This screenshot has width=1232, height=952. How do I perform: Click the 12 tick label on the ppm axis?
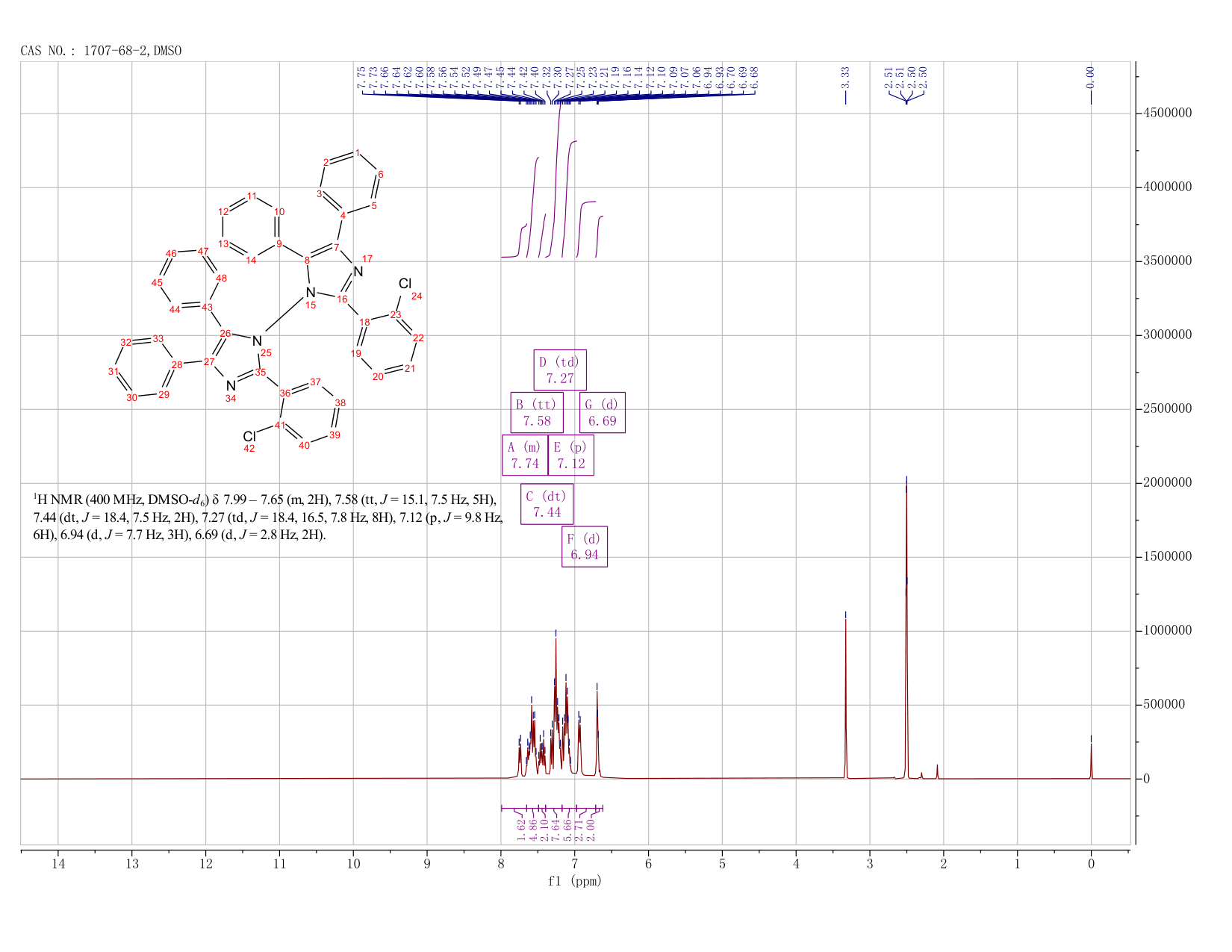pos(206,864)
